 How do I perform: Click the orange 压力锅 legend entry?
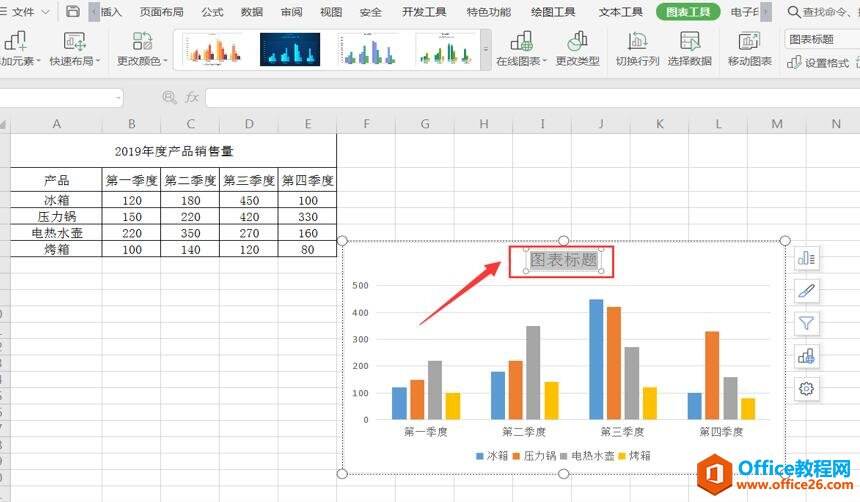(534, 456)
